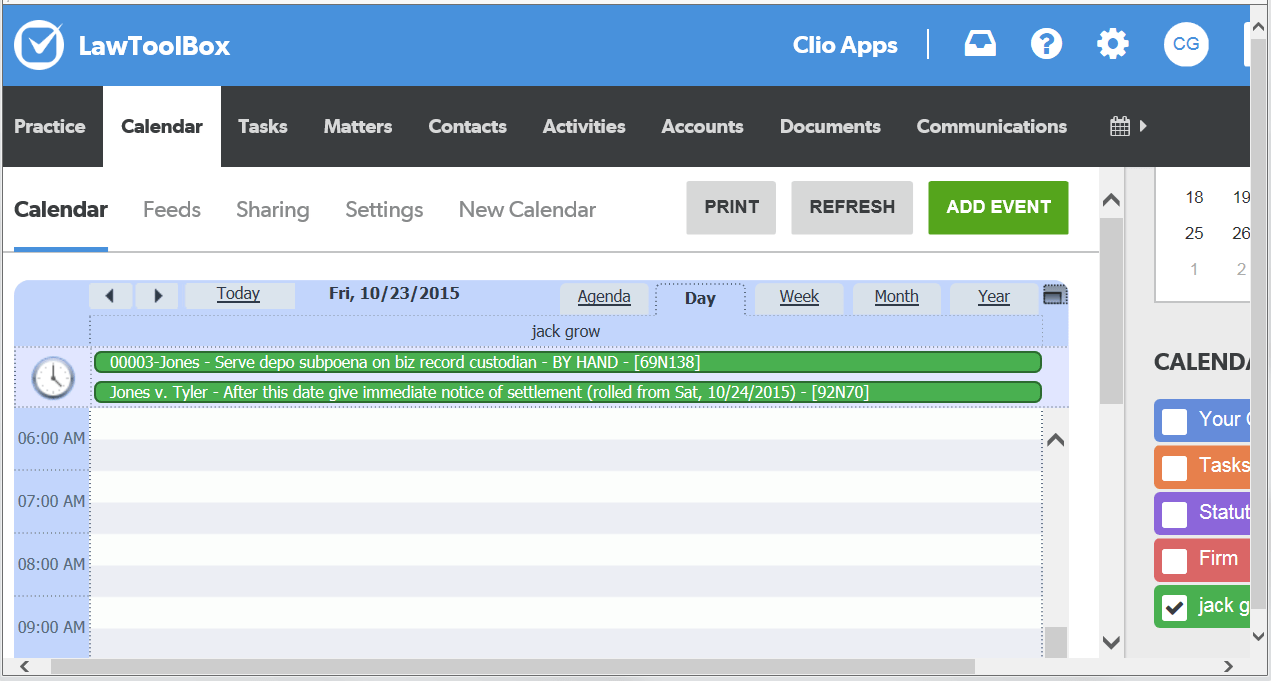Click the next-day arrow
The image size is (1271, 681).
157,295
